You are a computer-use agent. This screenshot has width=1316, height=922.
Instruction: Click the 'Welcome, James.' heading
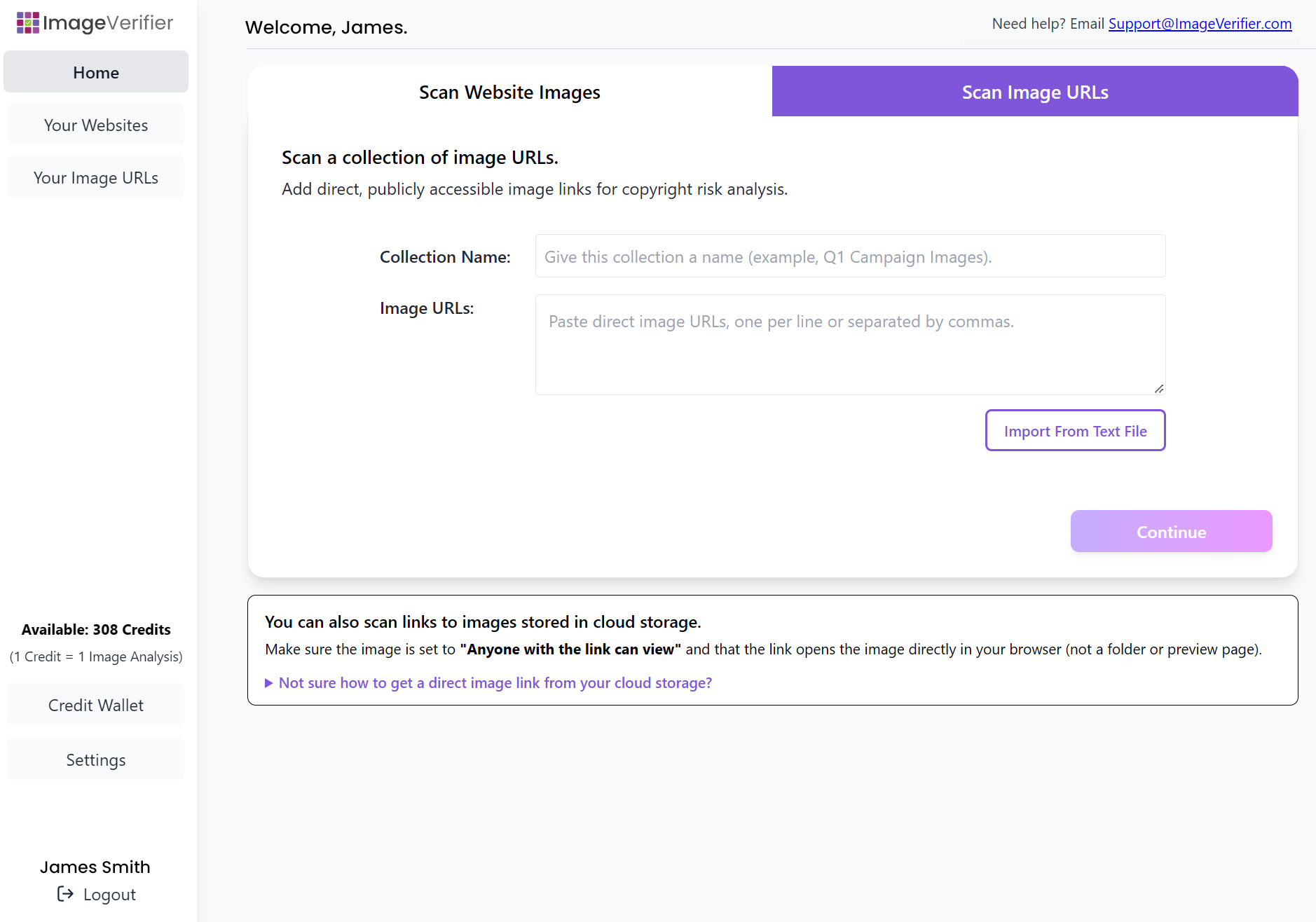327,27
